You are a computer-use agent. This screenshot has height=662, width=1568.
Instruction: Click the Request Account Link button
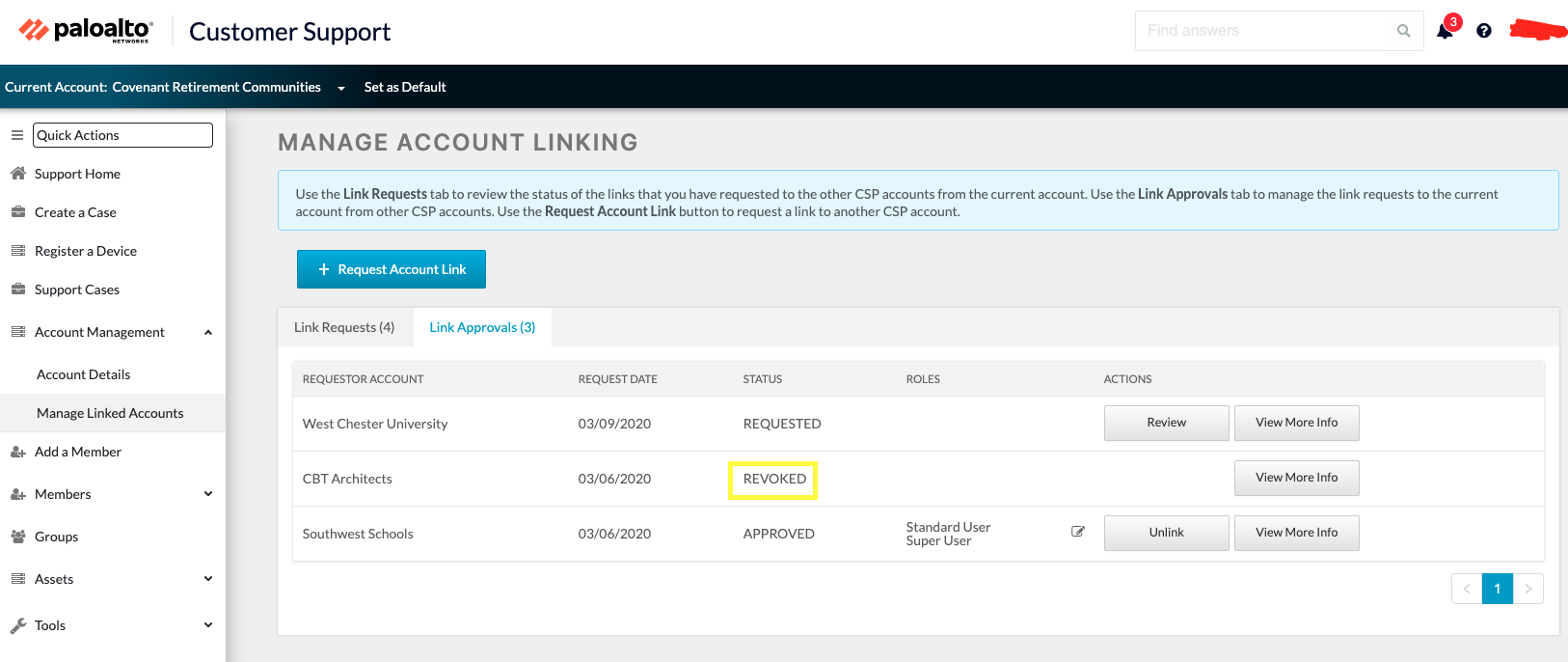click(392, 269)
